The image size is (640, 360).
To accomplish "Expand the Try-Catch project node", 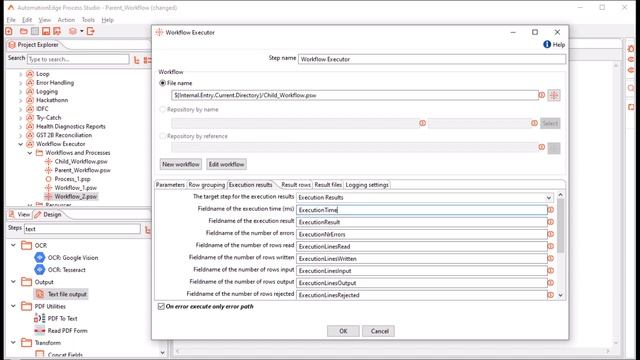I will coord(20,118).
